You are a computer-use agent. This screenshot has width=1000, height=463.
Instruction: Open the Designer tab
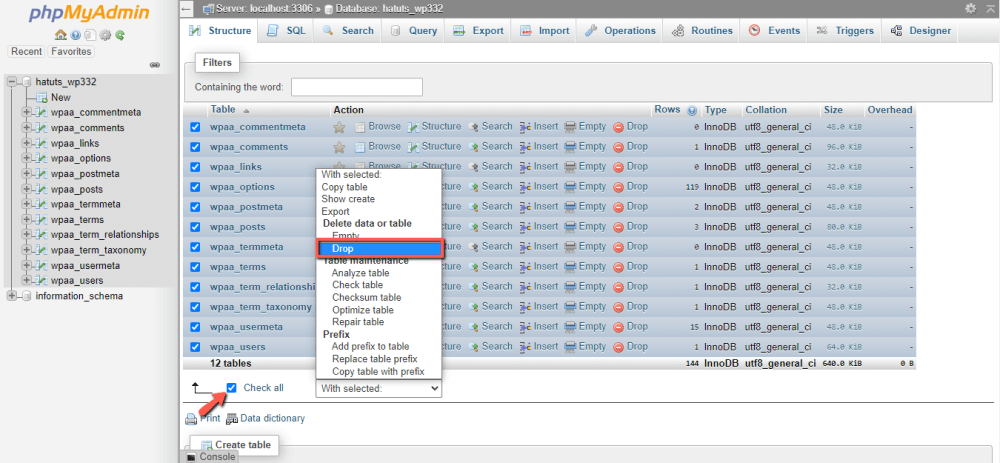click(x=920, y=31)
